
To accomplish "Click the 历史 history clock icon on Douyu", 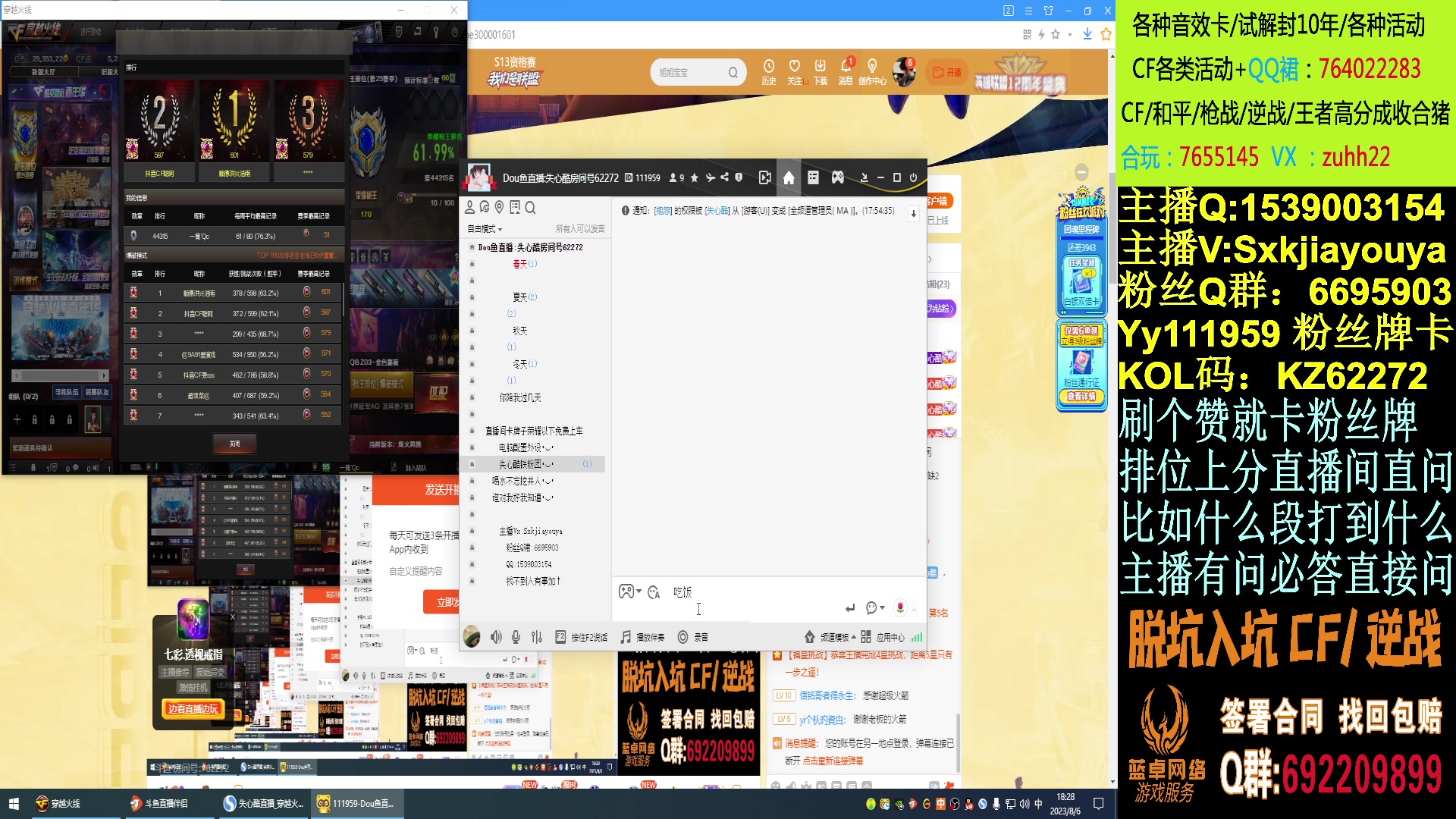I will pos(769,71).
